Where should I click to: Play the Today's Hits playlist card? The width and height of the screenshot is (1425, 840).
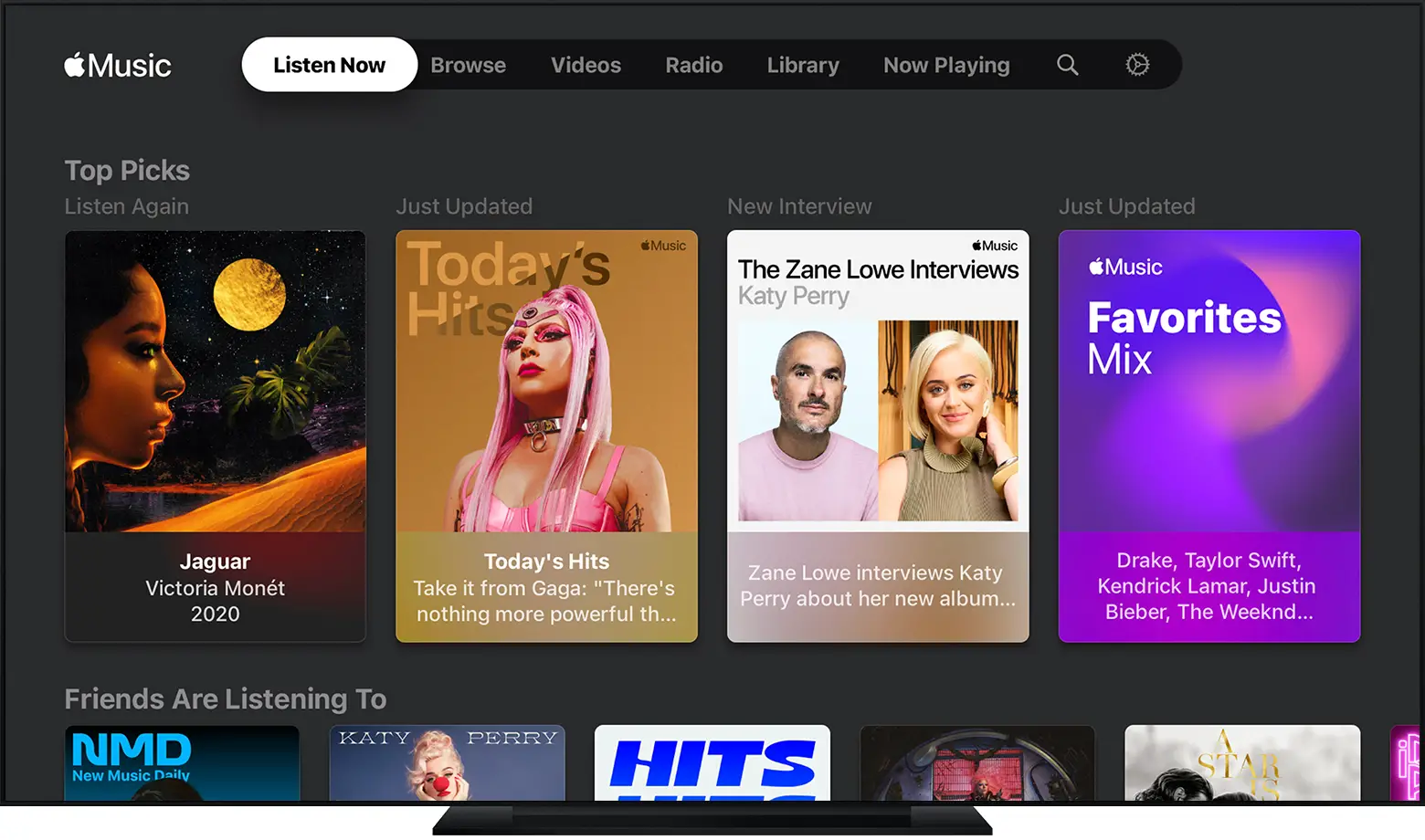pos(546,436)
